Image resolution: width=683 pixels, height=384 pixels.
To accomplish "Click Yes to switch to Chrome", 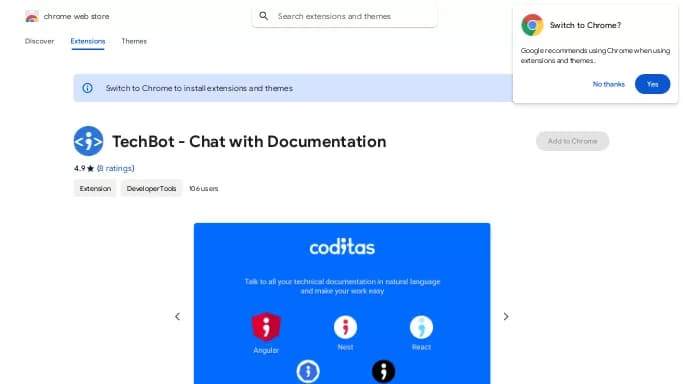I will (x=653, y=84).
